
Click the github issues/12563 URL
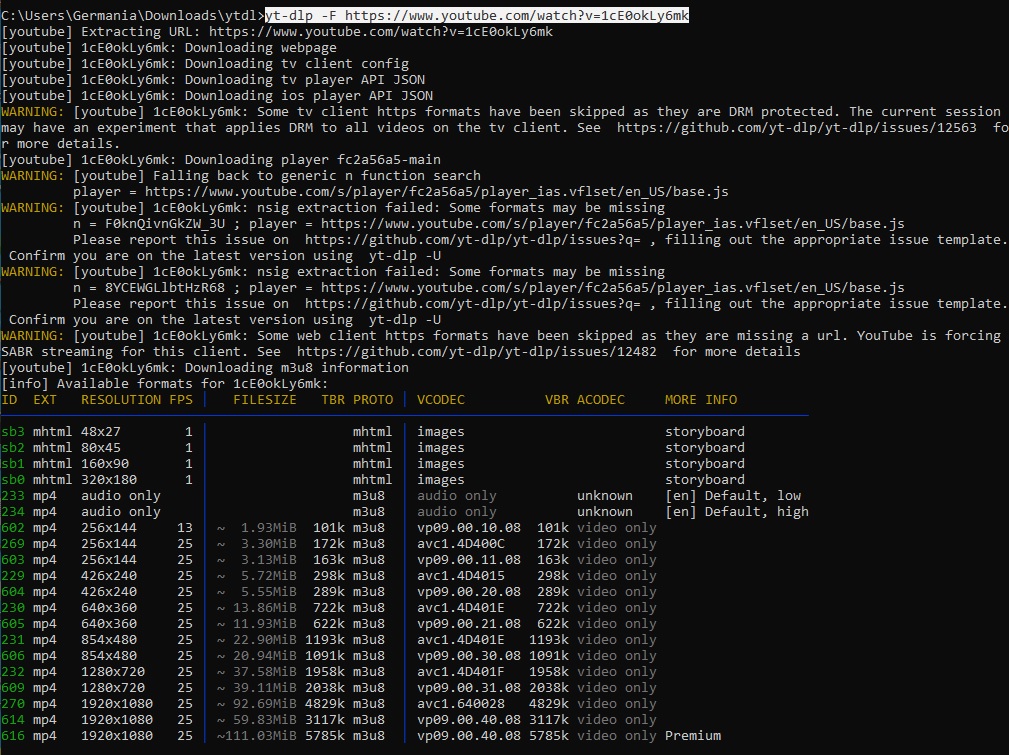(x=797, y=127)
